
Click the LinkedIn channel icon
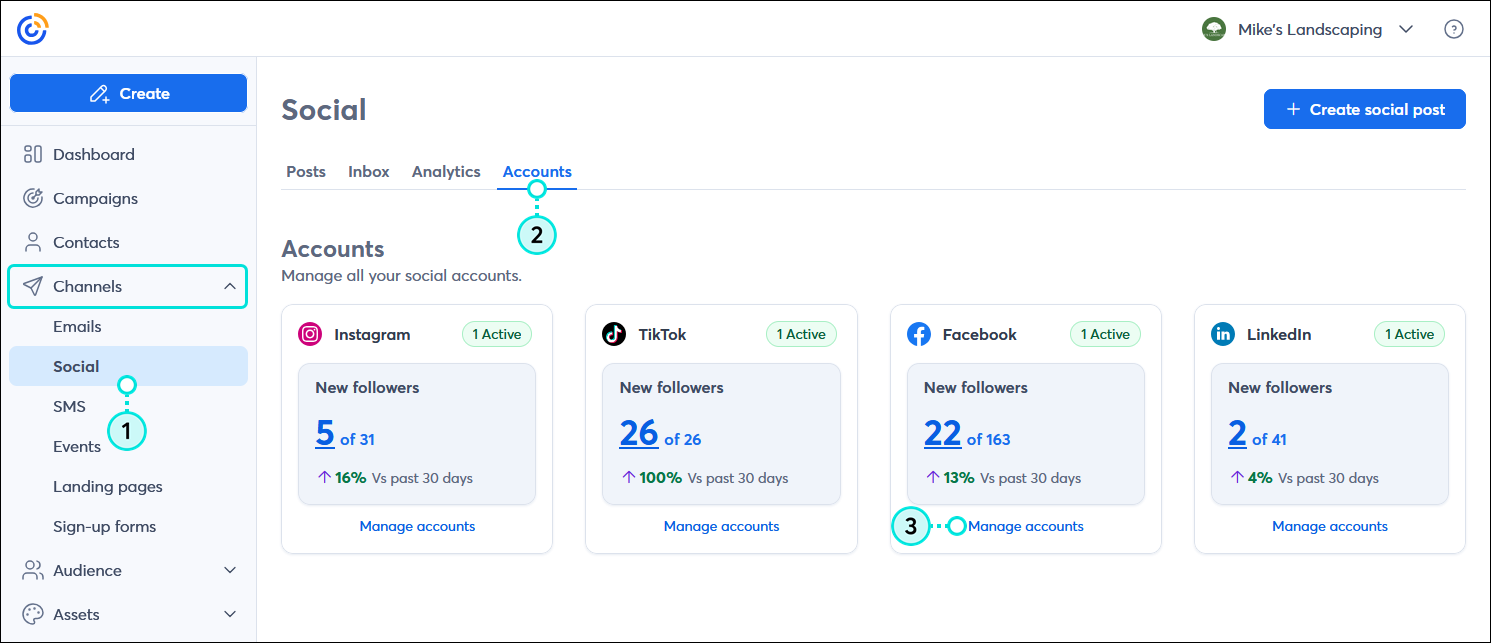(1224, 334)
